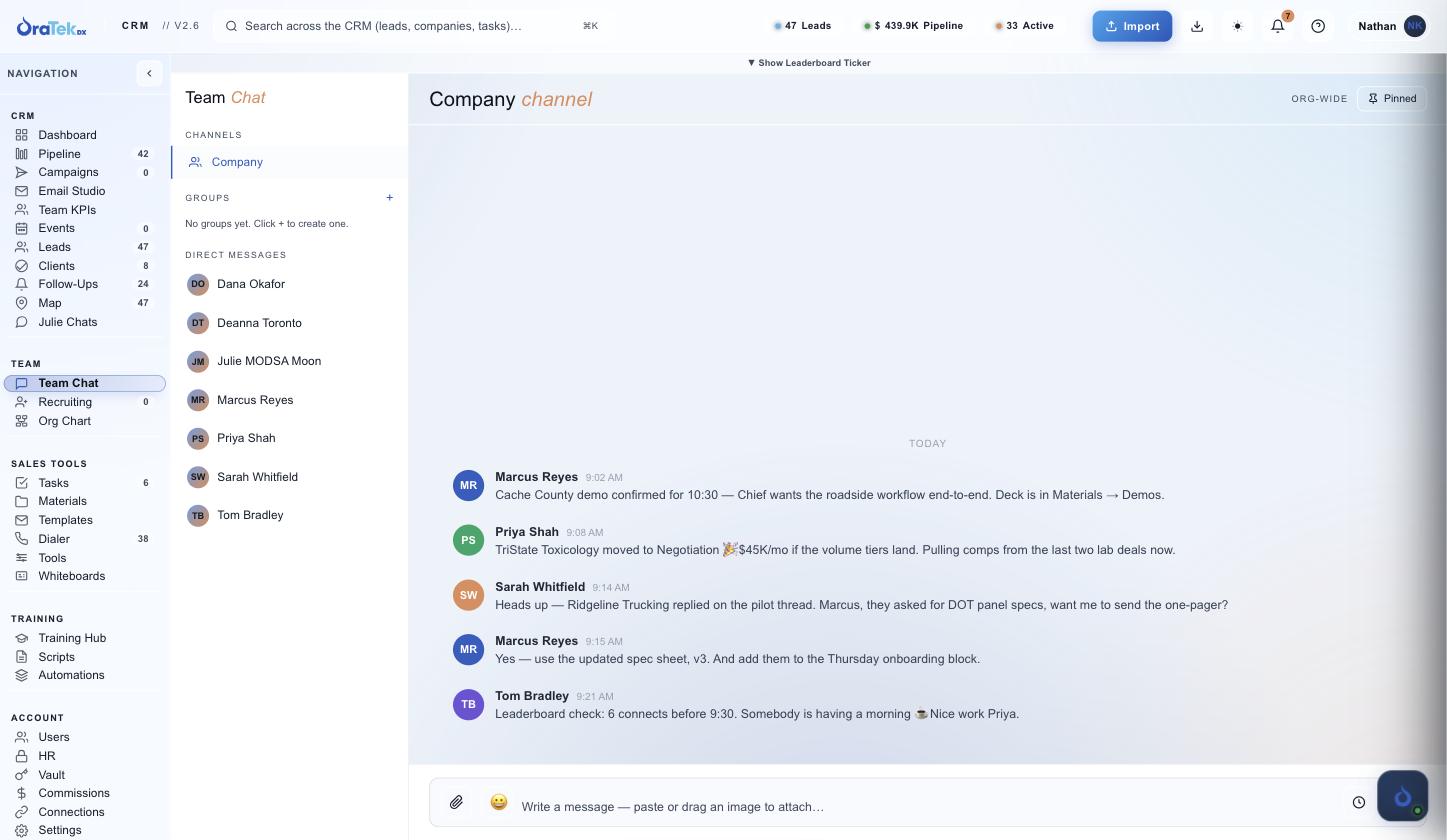
Task: Open the notifications bell
Action: coord(1278,26)
